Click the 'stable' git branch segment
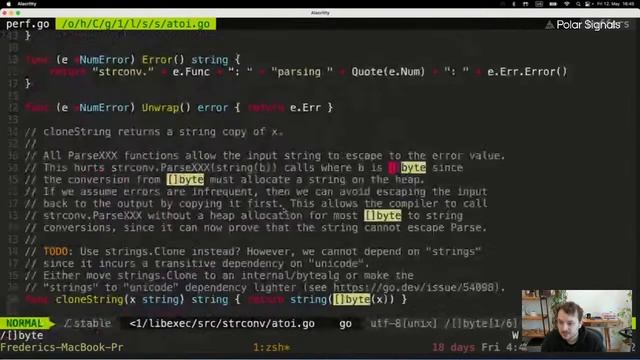This screenshot has width=640, height=360. point(88,323)
